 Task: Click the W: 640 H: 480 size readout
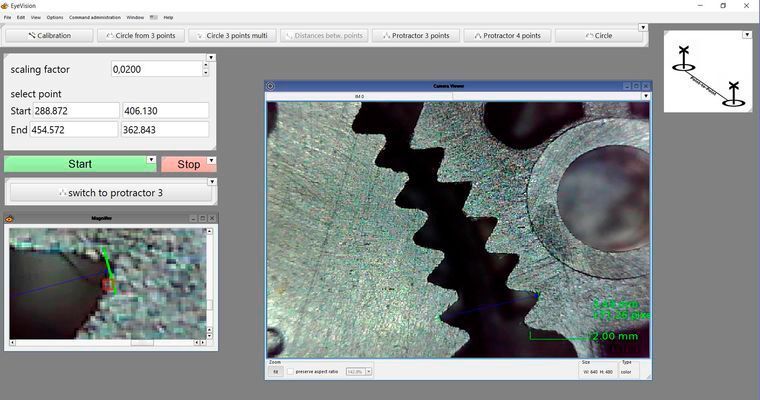[x=598, y=372]
